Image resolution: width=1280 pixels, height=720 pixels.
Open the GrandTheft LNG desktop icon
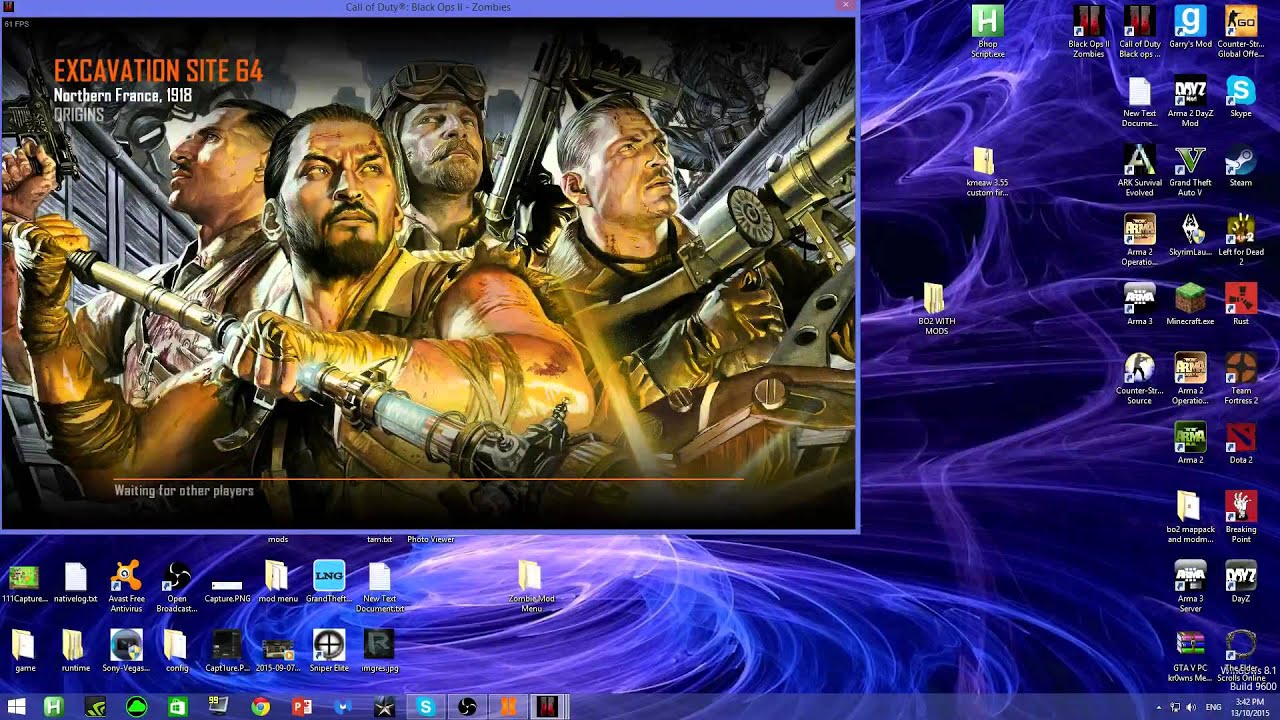(329, 582)
